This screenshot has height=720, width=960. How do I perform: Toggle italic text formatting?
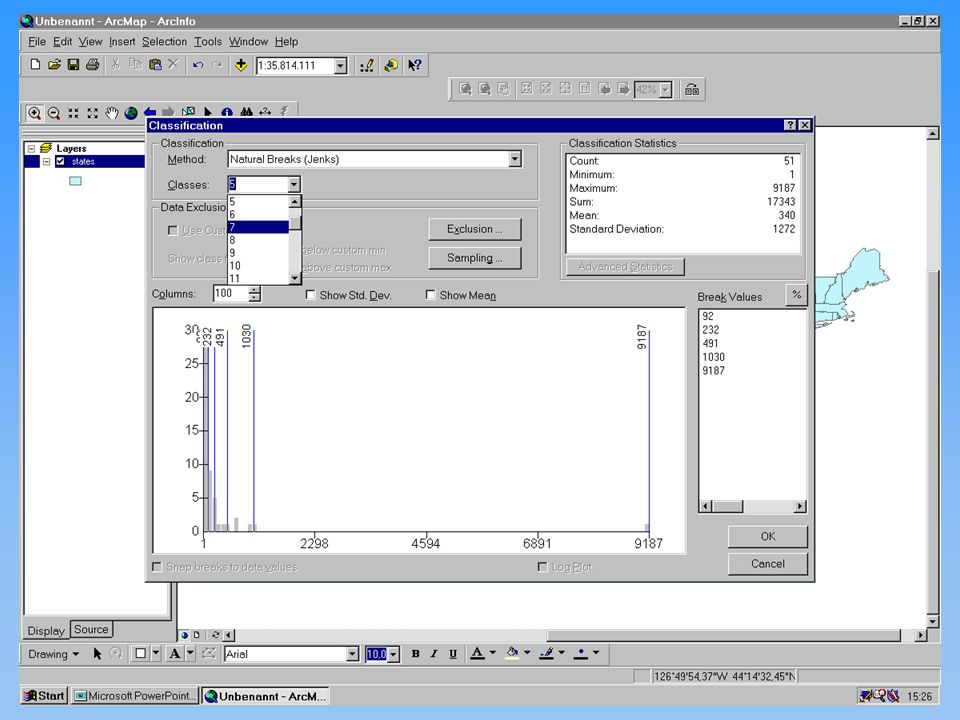coord(434,654)
